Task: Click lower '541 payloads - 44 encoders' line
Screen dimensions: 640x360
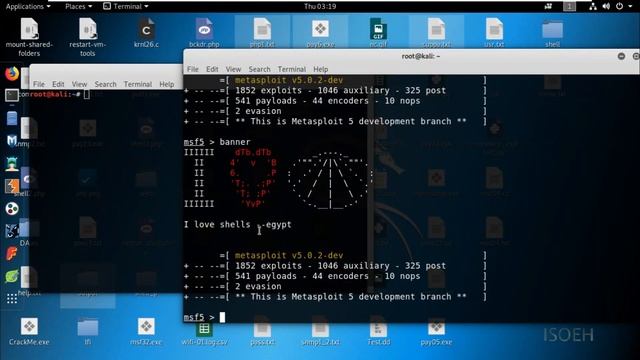Action: pos(327,276)
